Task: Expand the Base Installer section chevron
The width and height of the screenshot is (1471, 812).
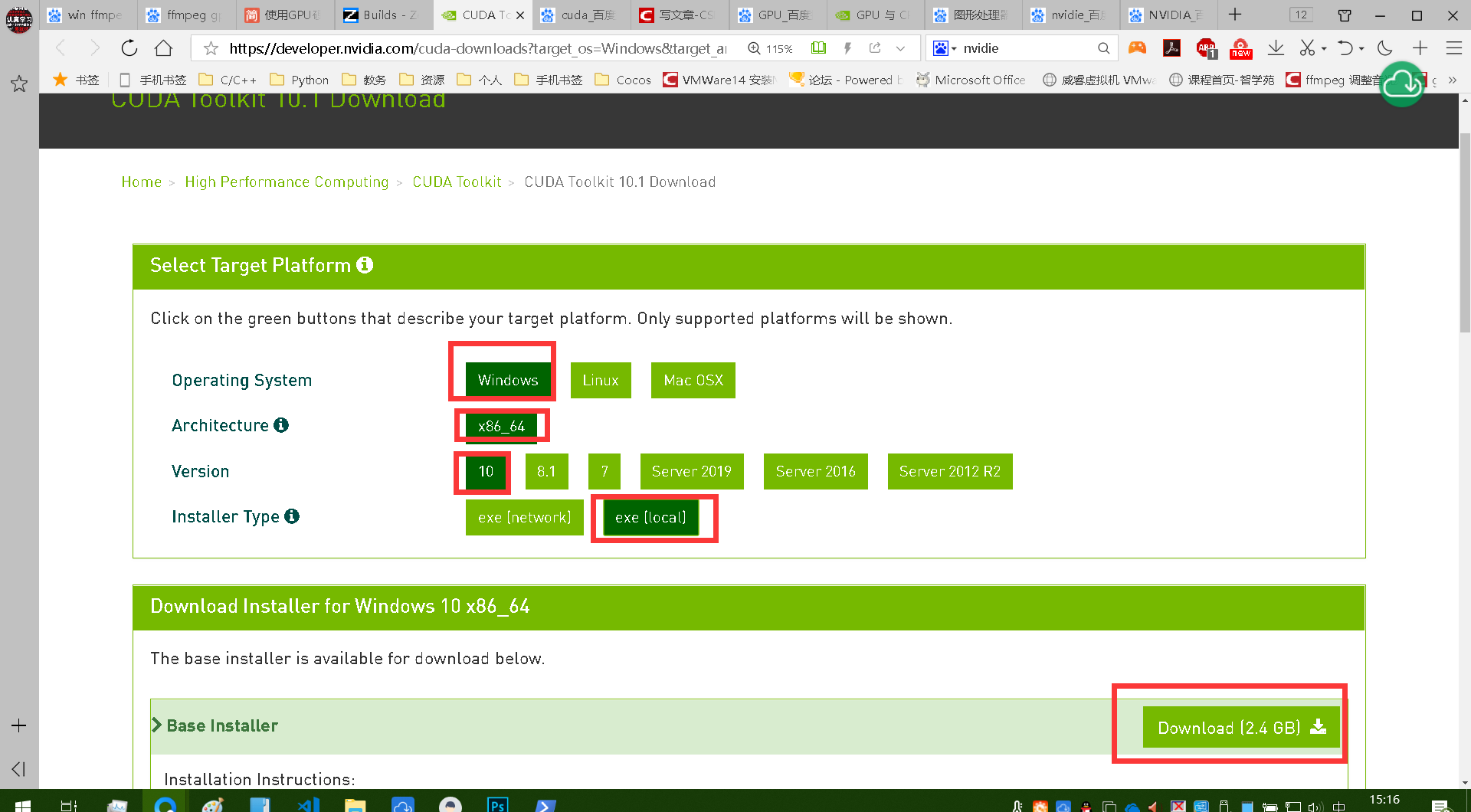Action: pyautogui.click(x=157, y=725)
